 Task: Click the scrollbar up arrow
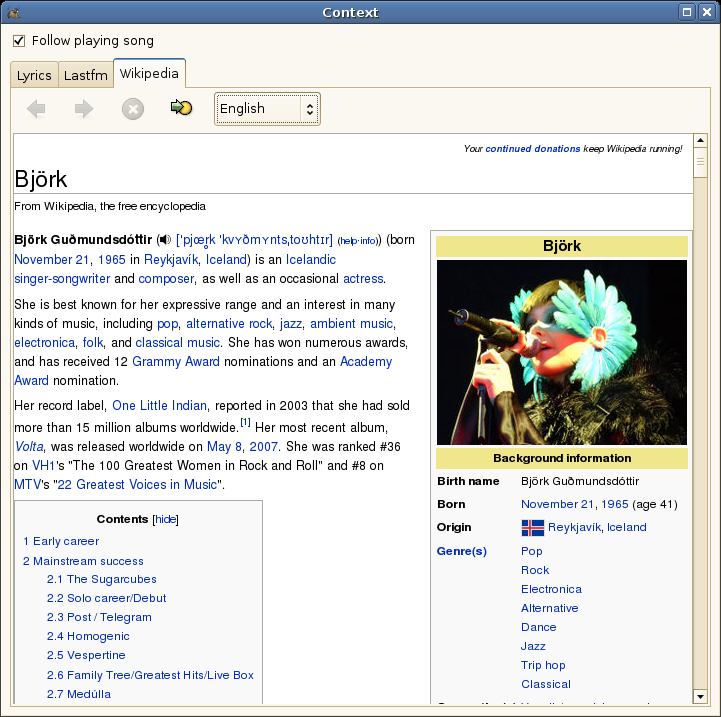pos(700,140)
